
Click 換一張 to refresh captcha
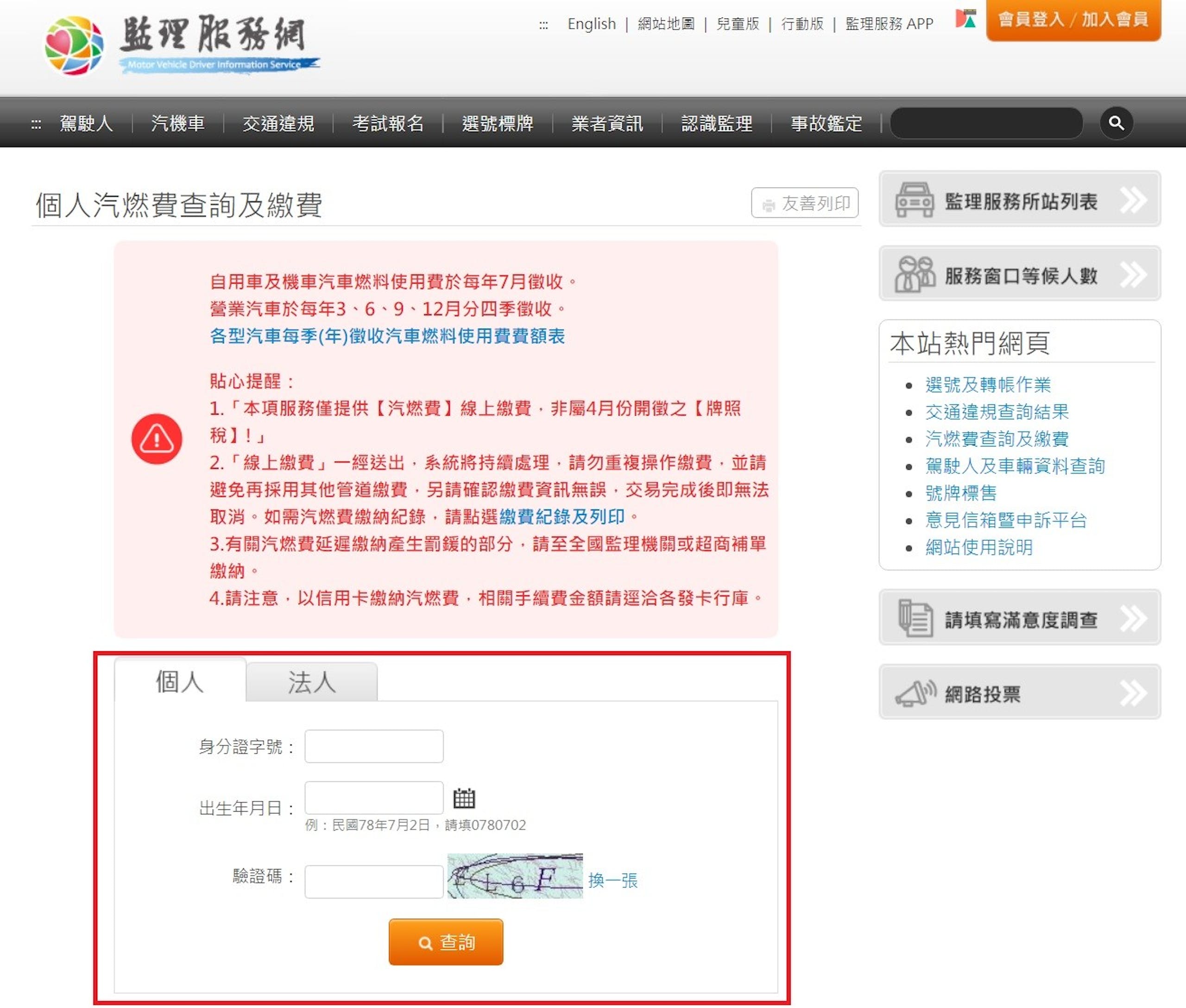point(613,880)
